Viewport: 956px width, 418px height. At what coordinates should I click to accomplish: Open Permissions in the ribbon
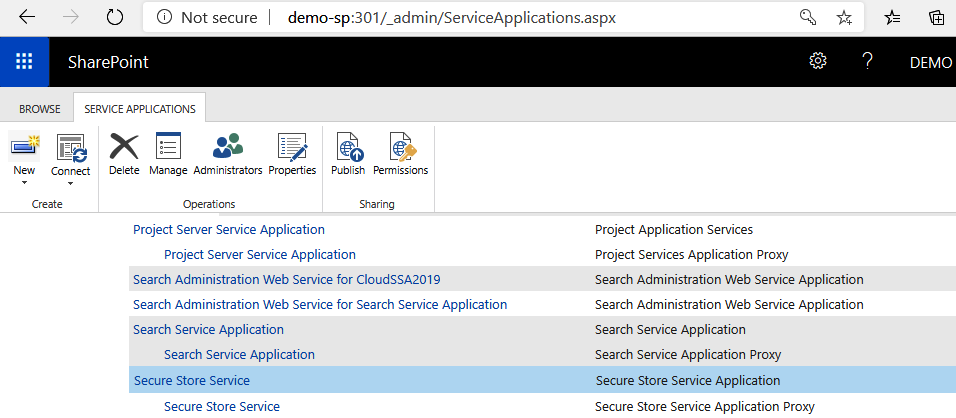click(x=401, y=154)
